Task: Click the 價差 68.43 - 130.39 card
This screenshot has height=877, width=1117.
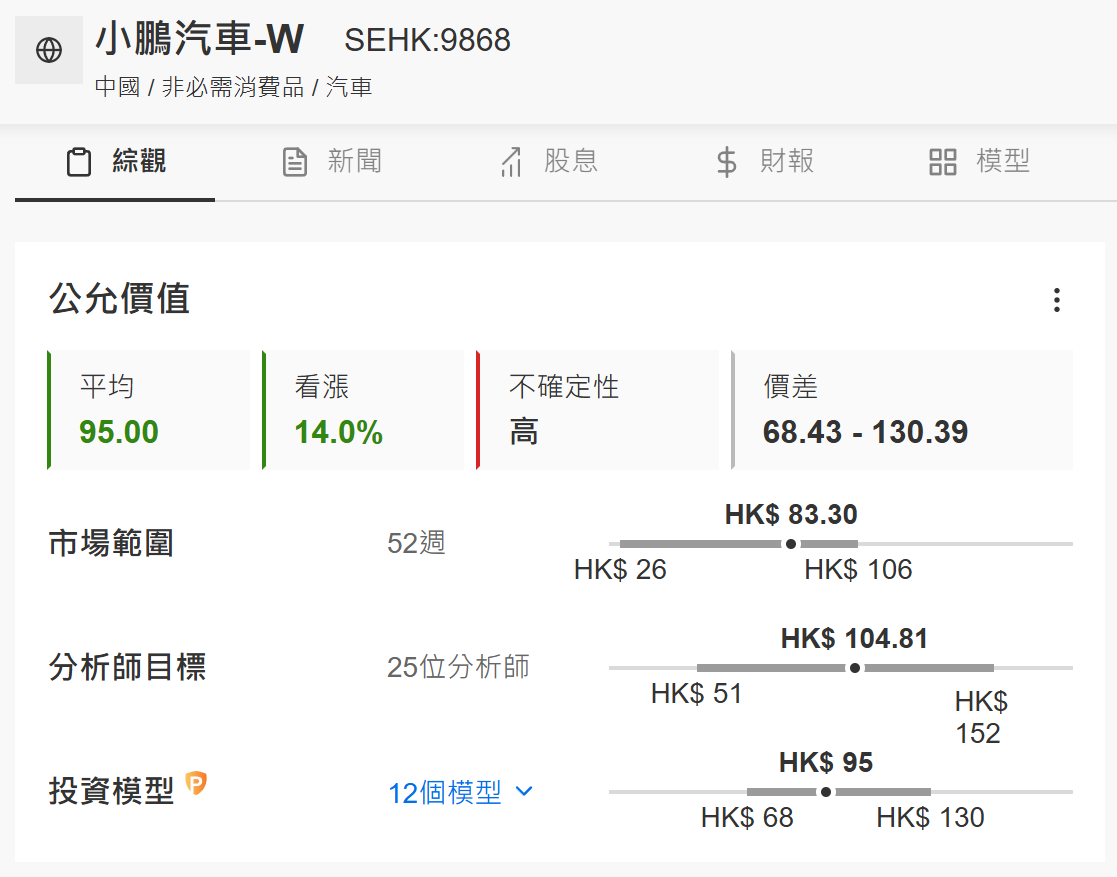Action: click(x=901, y=410)
